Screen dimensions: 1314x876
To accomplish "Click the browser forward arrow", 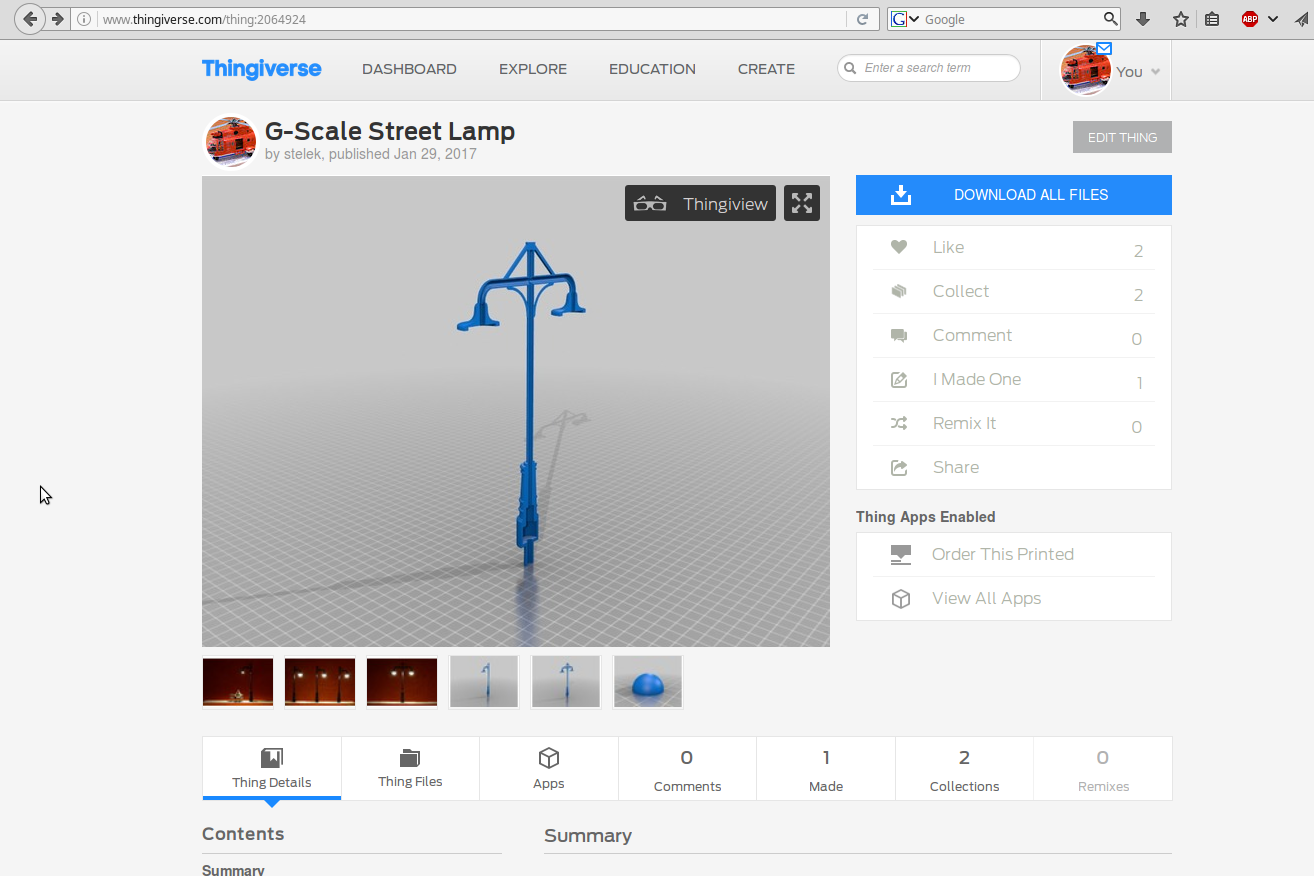I will [x=57, y=19].
